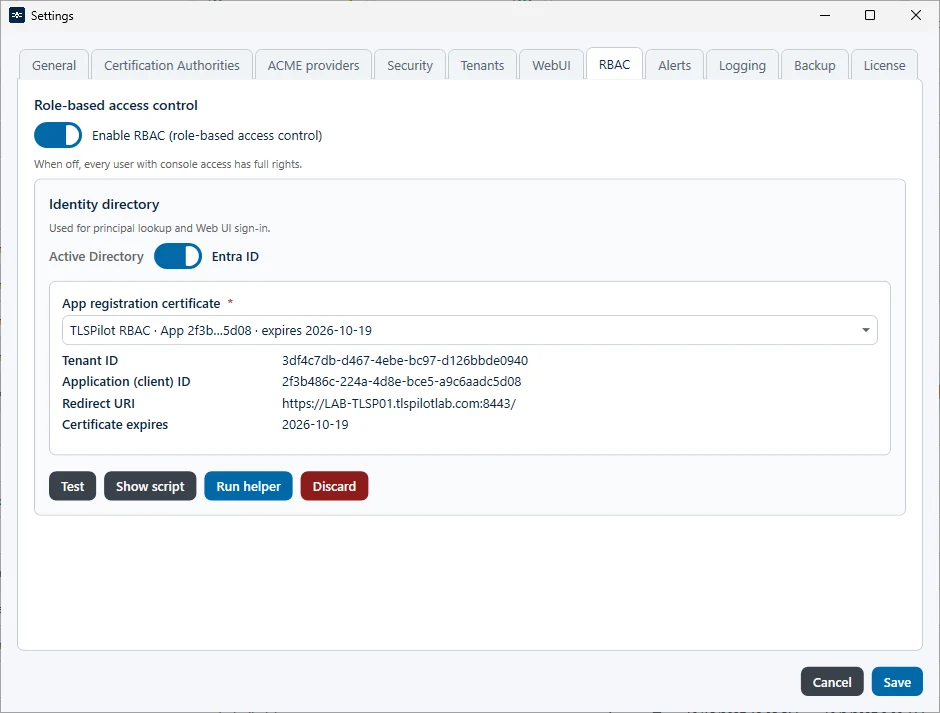Click the Test button
The height and width of the screenshot is (713, 940).
(x=73, y=486)
